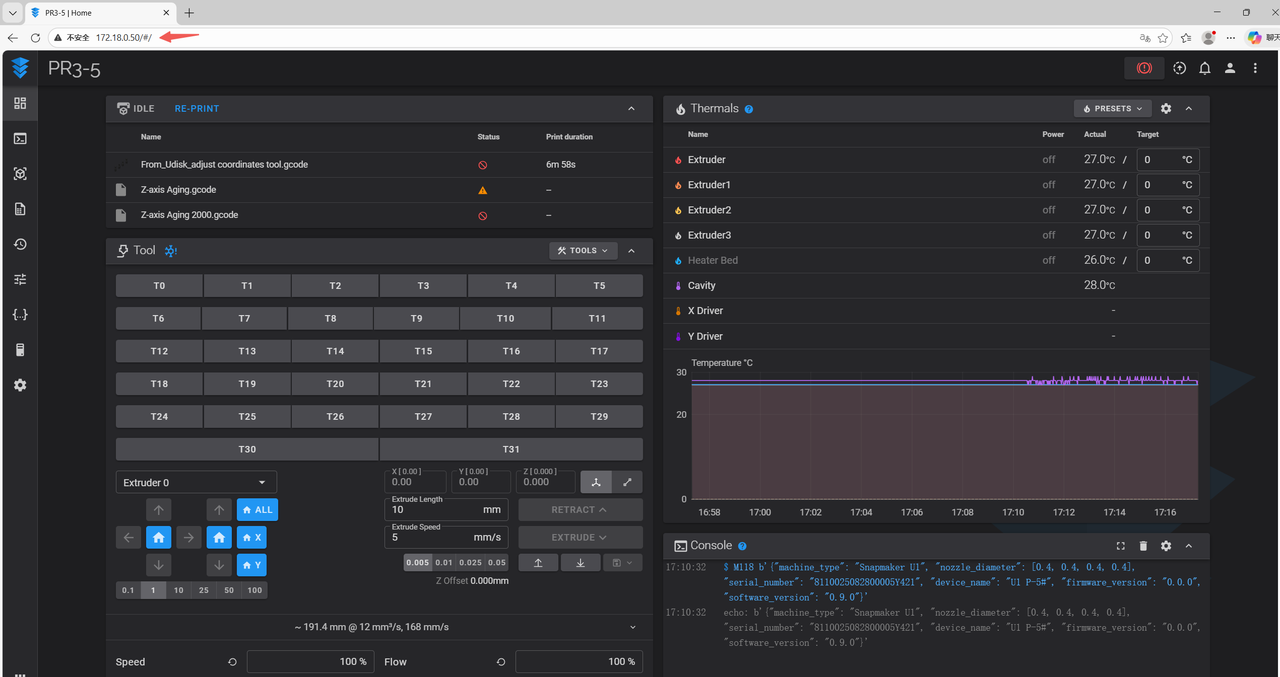Image resolution: width=1280 pixels, height=677 pixels.
Task: Home the X and Y axes
Action: click(x=159, y=537)
